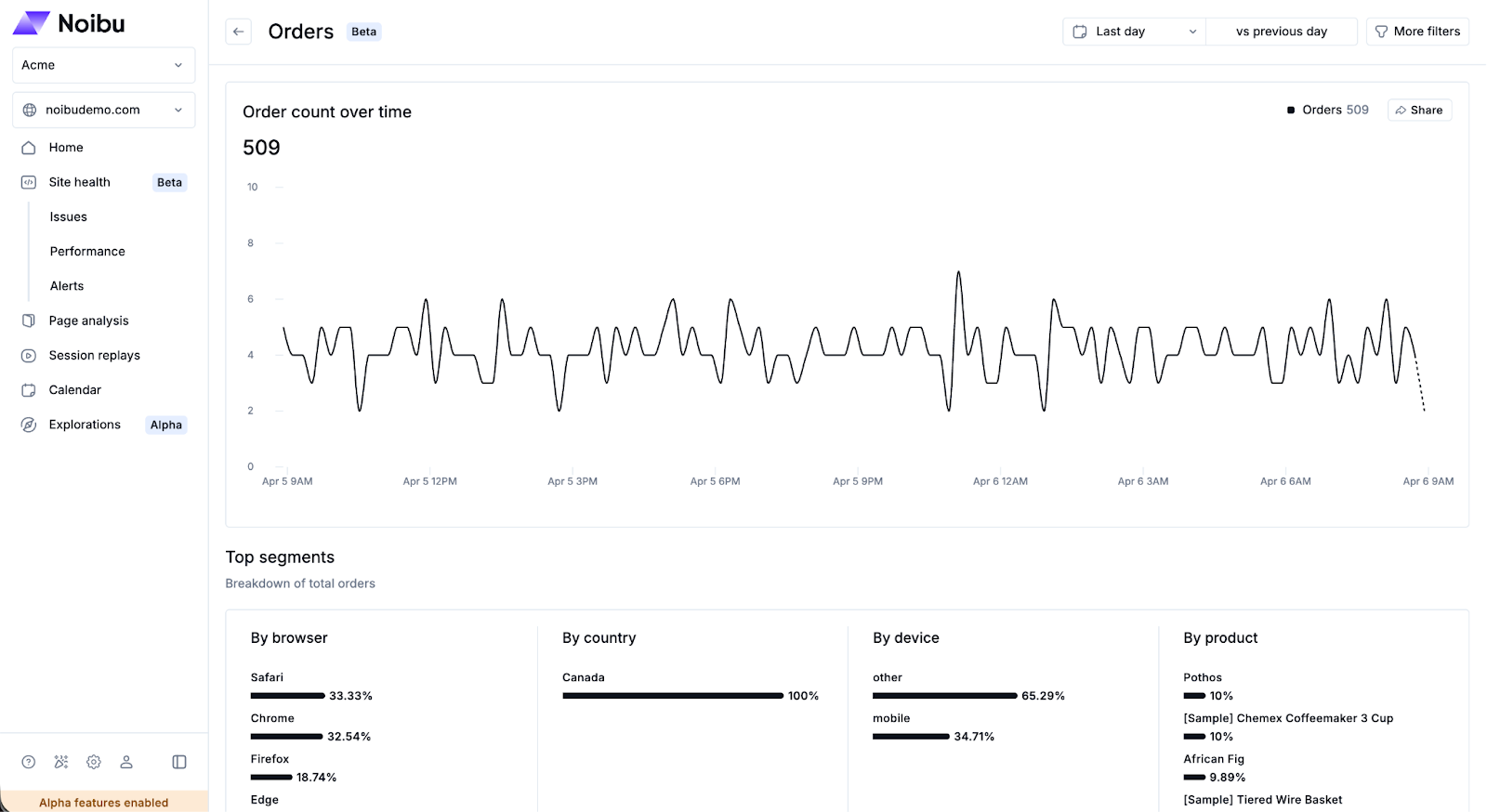
Task: Expand the Acme organization dropdown
Action: pos(103,65)
